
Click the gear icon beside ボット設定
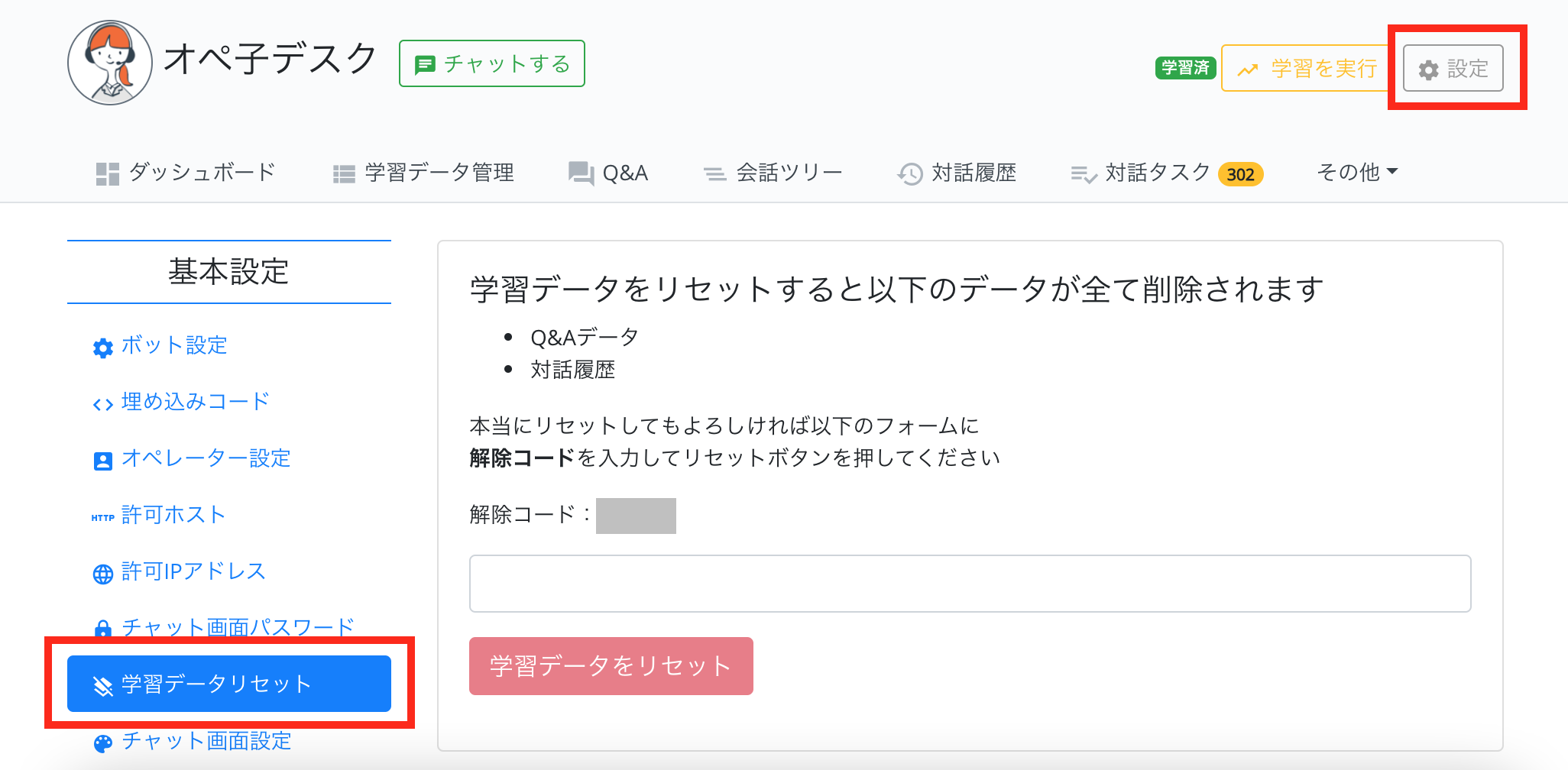pyautogui.click(x=103, y=348)
